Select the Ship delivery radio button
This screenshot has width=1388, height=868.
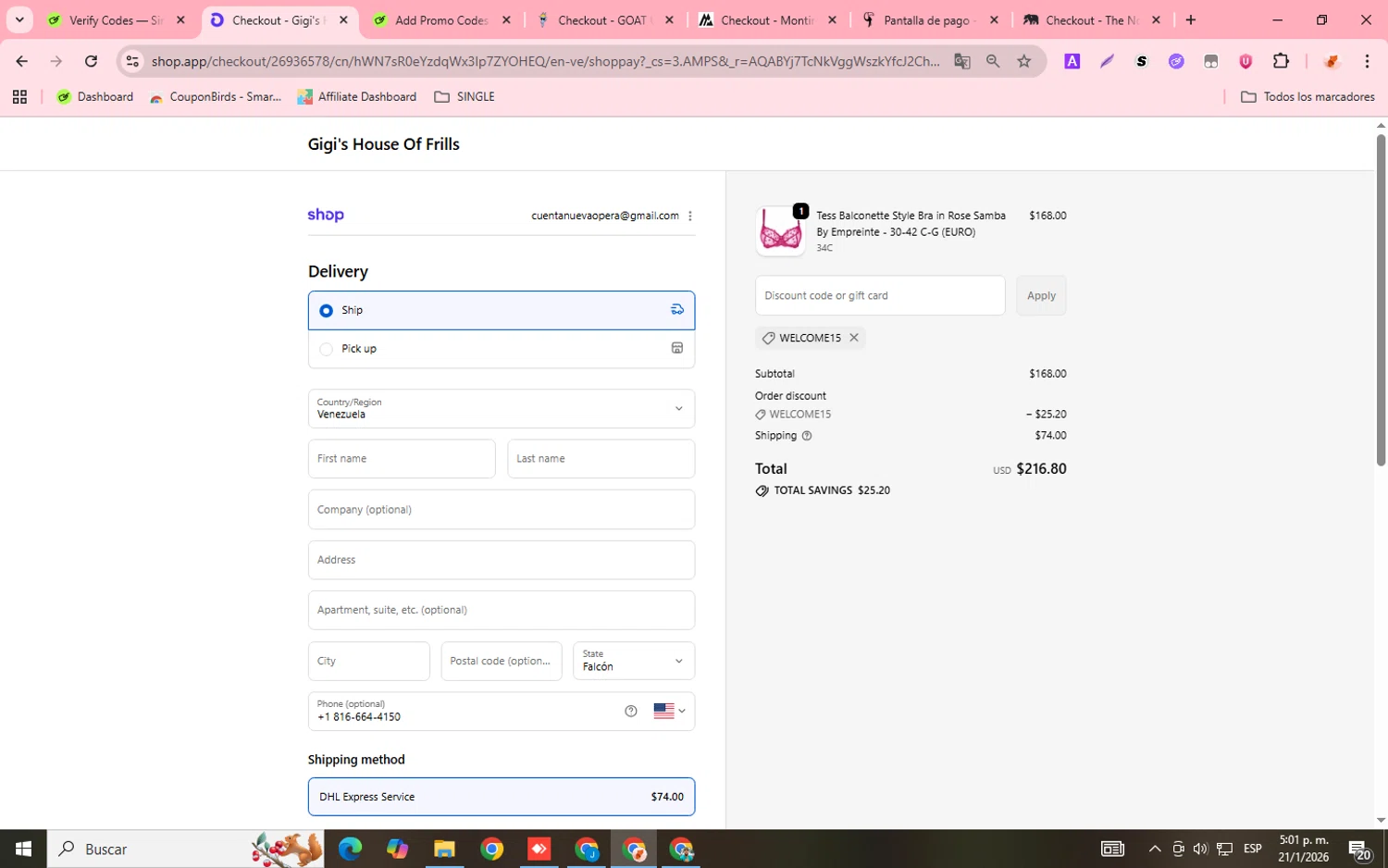click(x=326, y=311)
